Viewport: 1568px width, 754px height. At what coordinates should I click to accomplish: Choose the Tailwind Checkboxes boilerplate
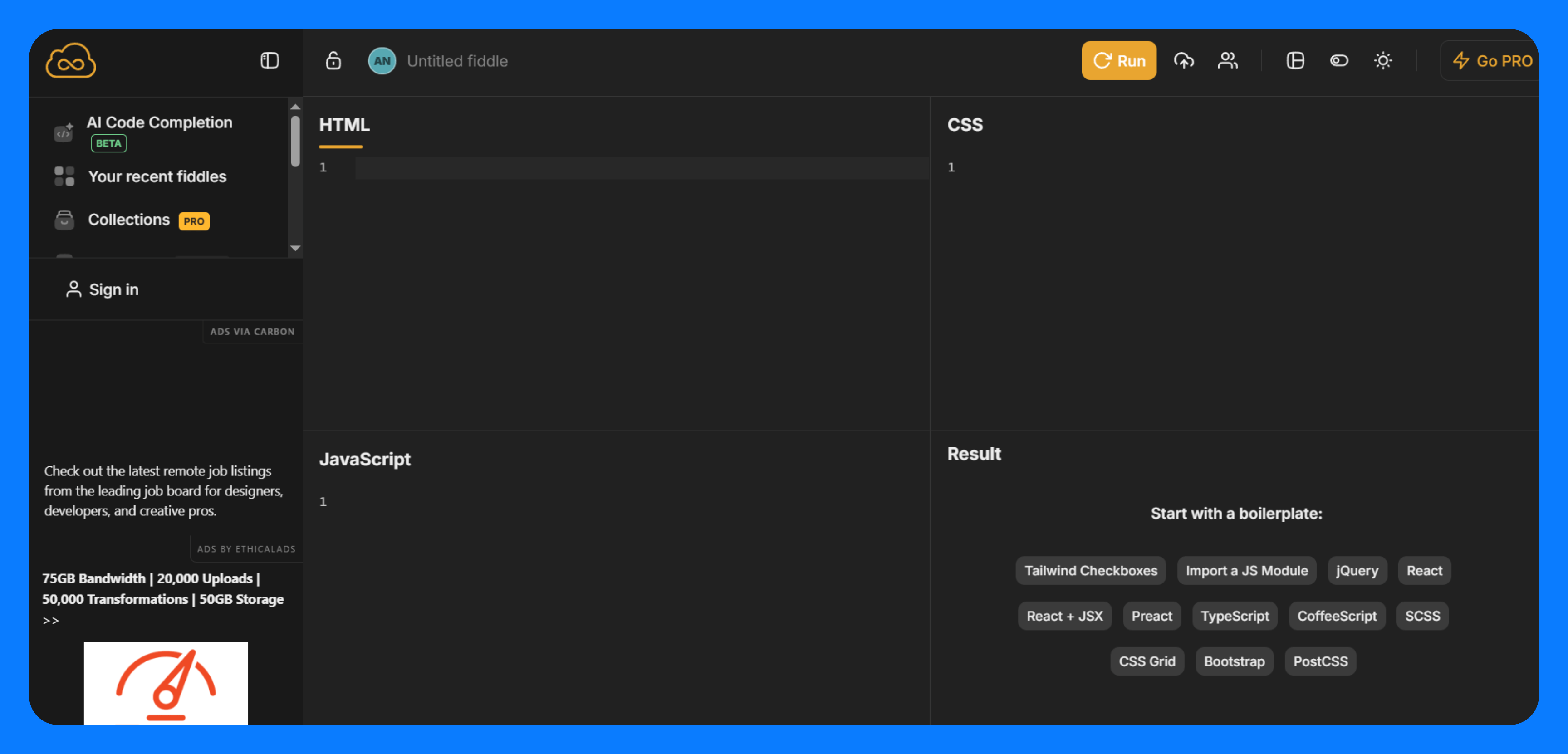(x=1090, y=570)
